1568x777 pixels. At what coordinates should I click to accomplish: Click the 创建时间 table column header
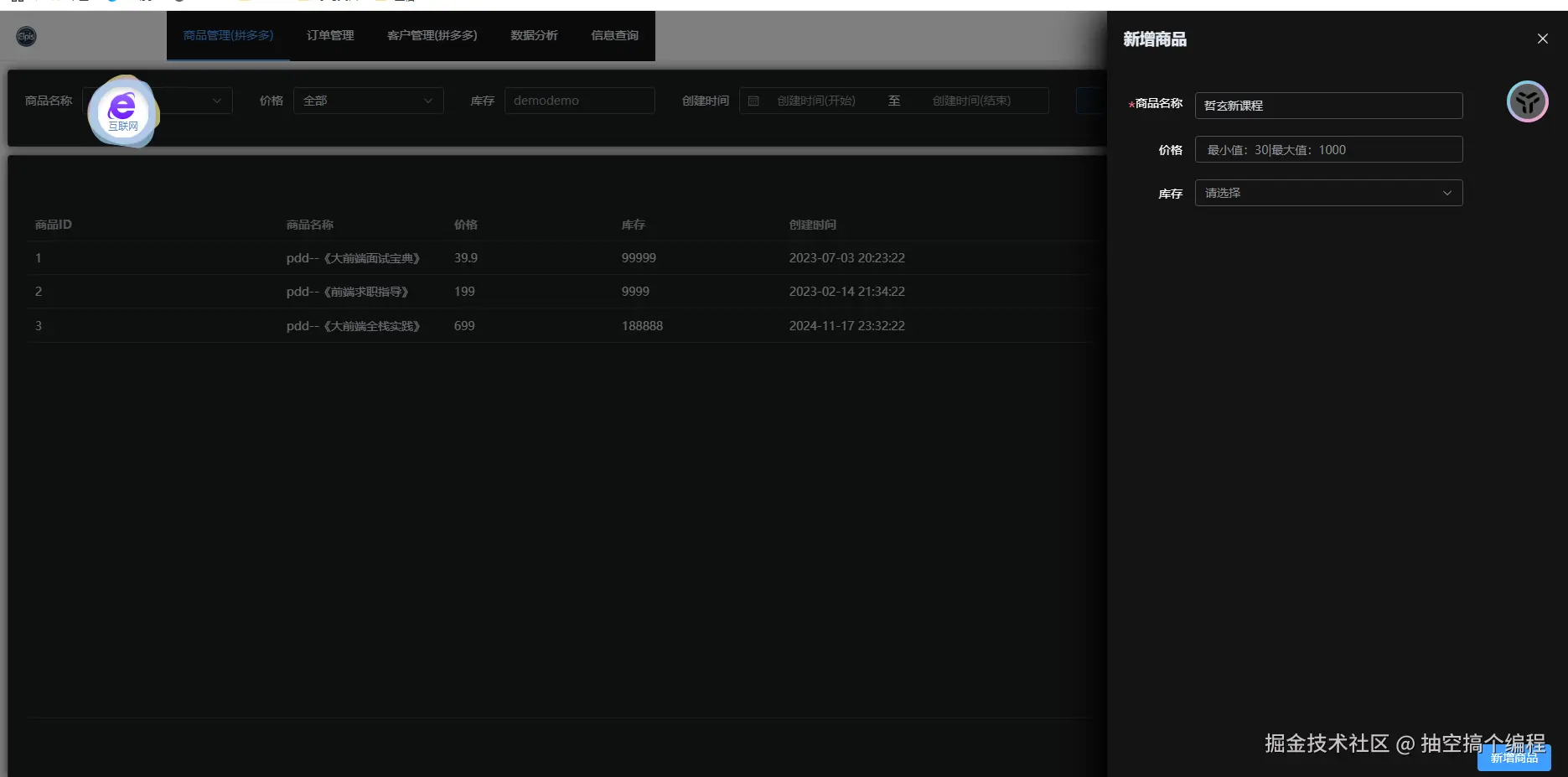point(813,225)
